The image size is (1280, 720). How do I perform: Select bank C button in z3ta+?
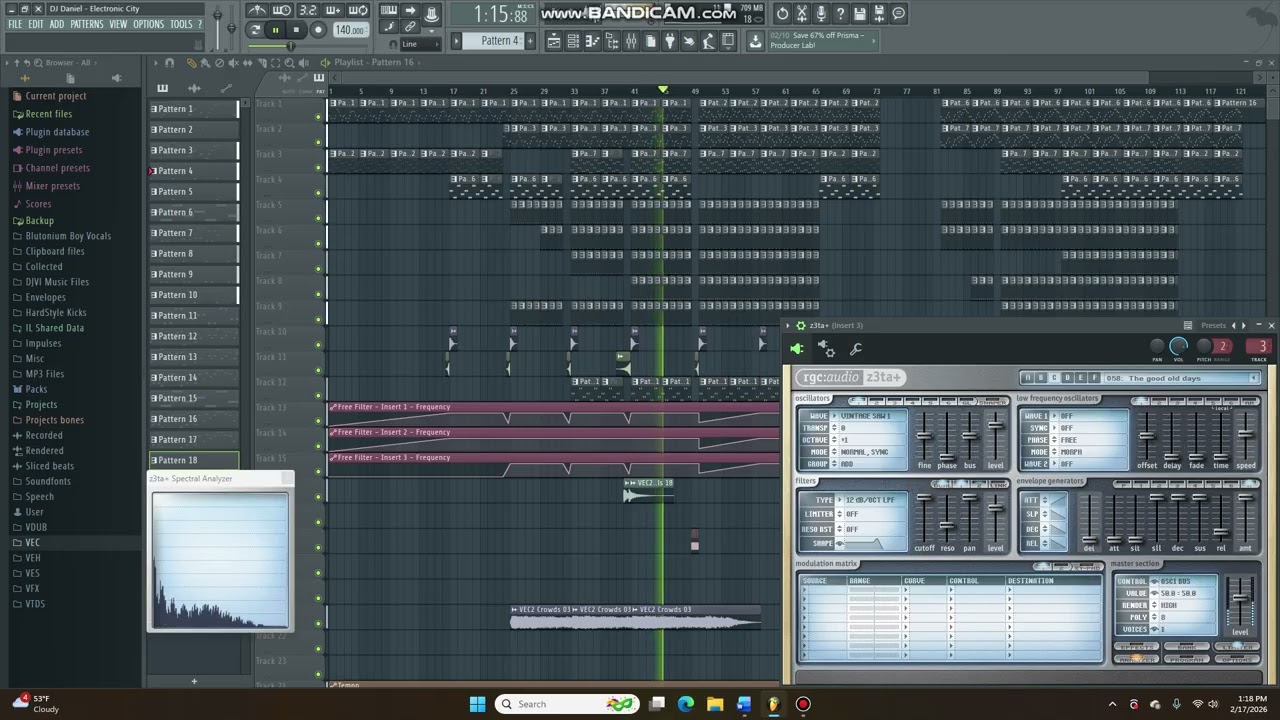tap(1054, 378)
